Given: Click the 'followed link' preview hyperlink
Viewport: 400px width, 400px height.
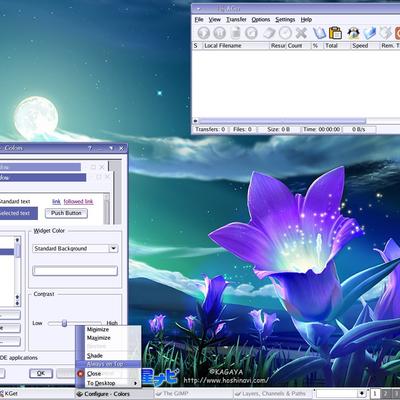Looking at the screenshot, I should point(78,202).
